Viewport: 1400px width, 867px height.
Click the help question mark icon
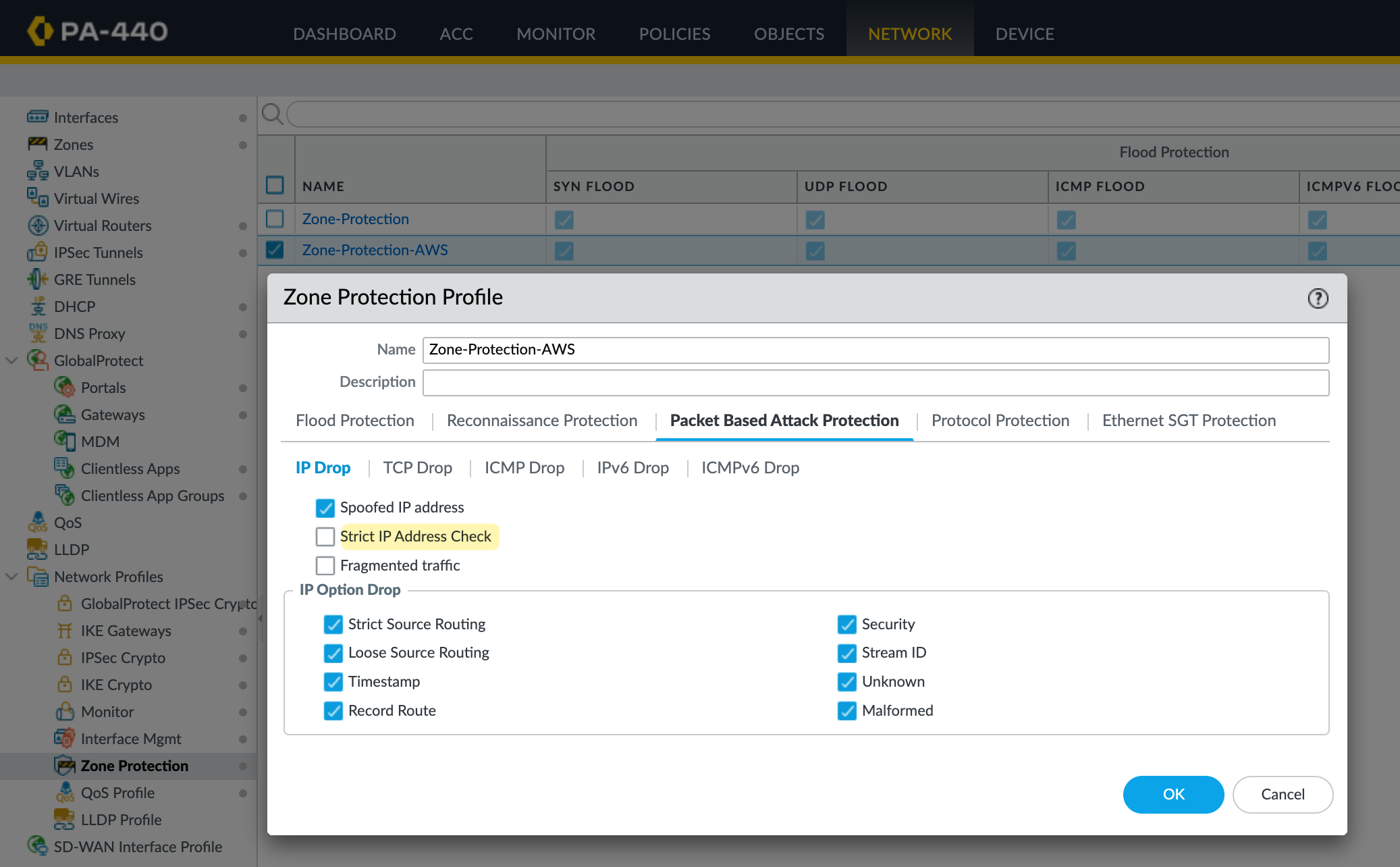click(1318, 298)
